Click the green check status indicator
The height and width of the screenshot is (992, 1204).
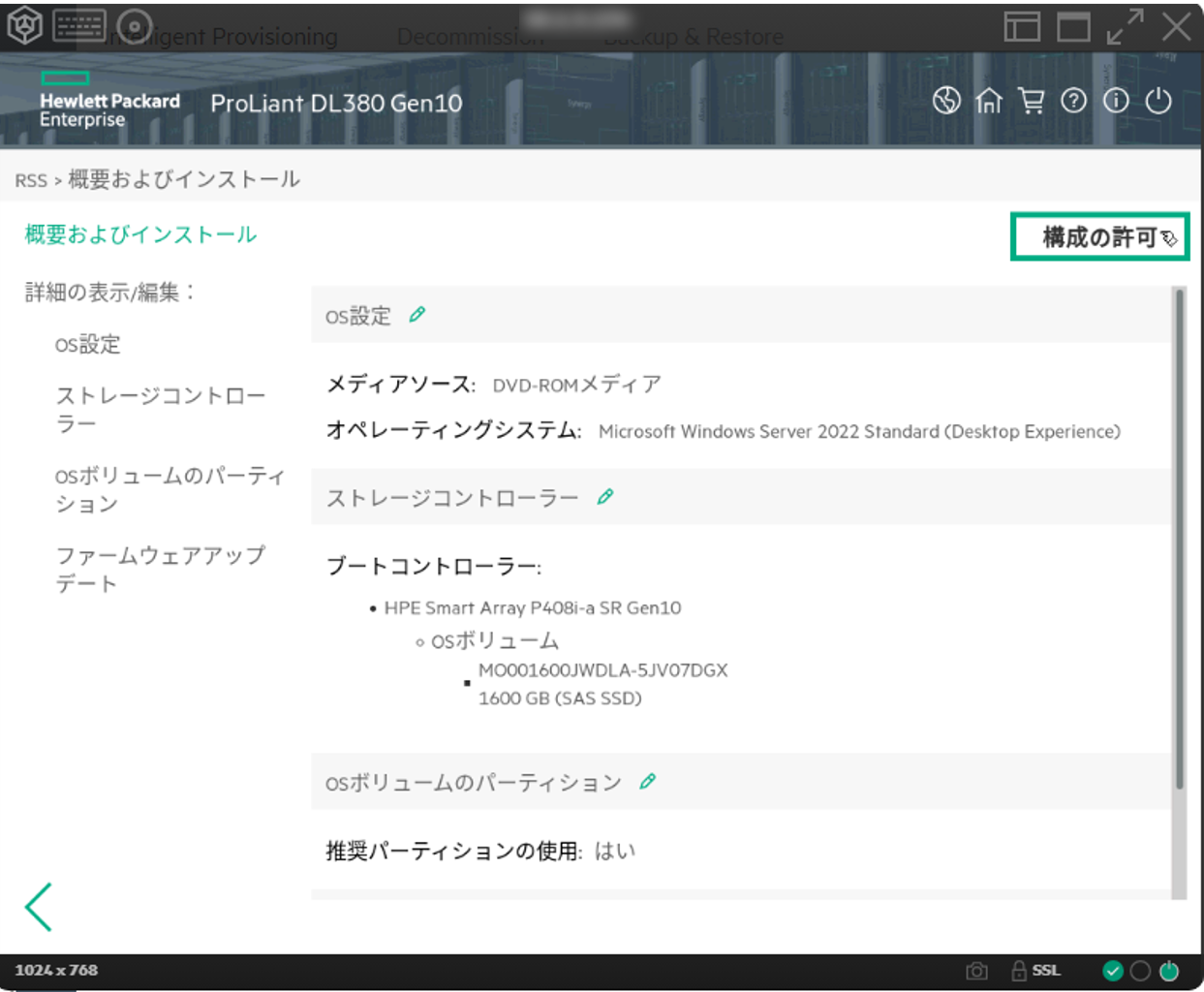[1113, 971]
